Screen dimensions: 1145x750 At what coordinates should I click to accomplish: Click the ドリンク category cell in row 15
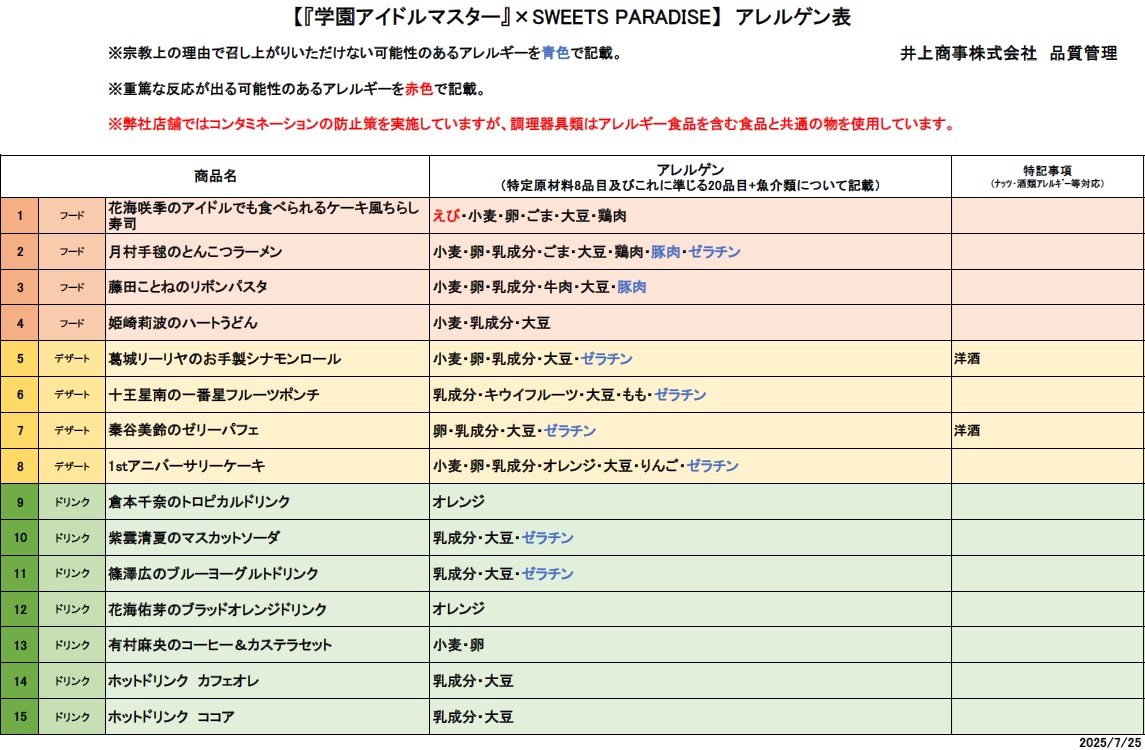(72, 717)
